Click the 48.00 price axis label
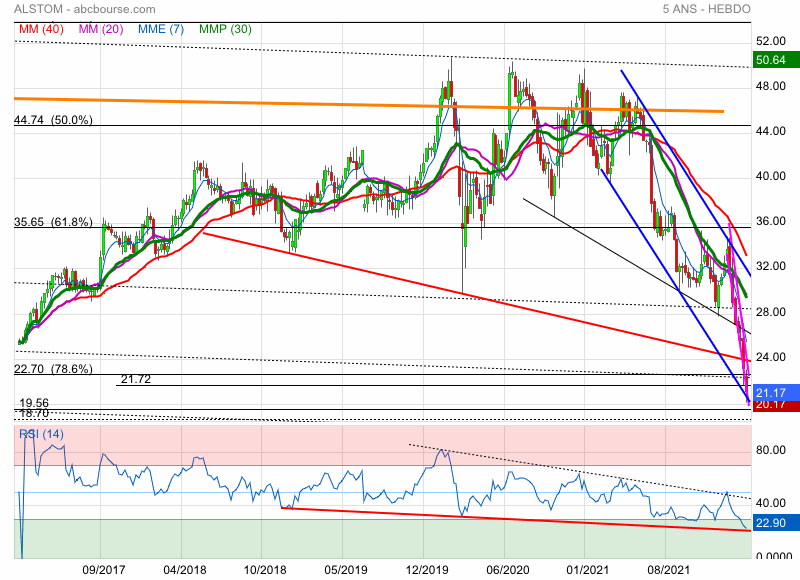 pyautogui.click(x=770, y=86)
